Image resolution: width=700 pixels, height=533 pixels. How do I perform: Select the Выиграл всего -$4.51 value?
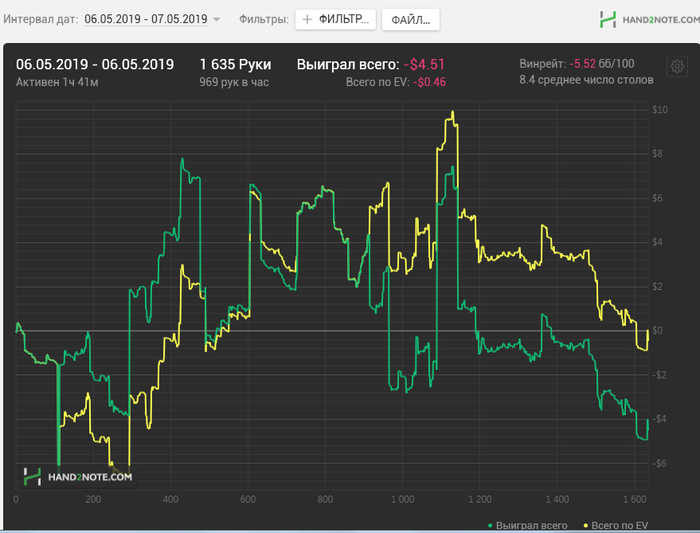(424, 65)
